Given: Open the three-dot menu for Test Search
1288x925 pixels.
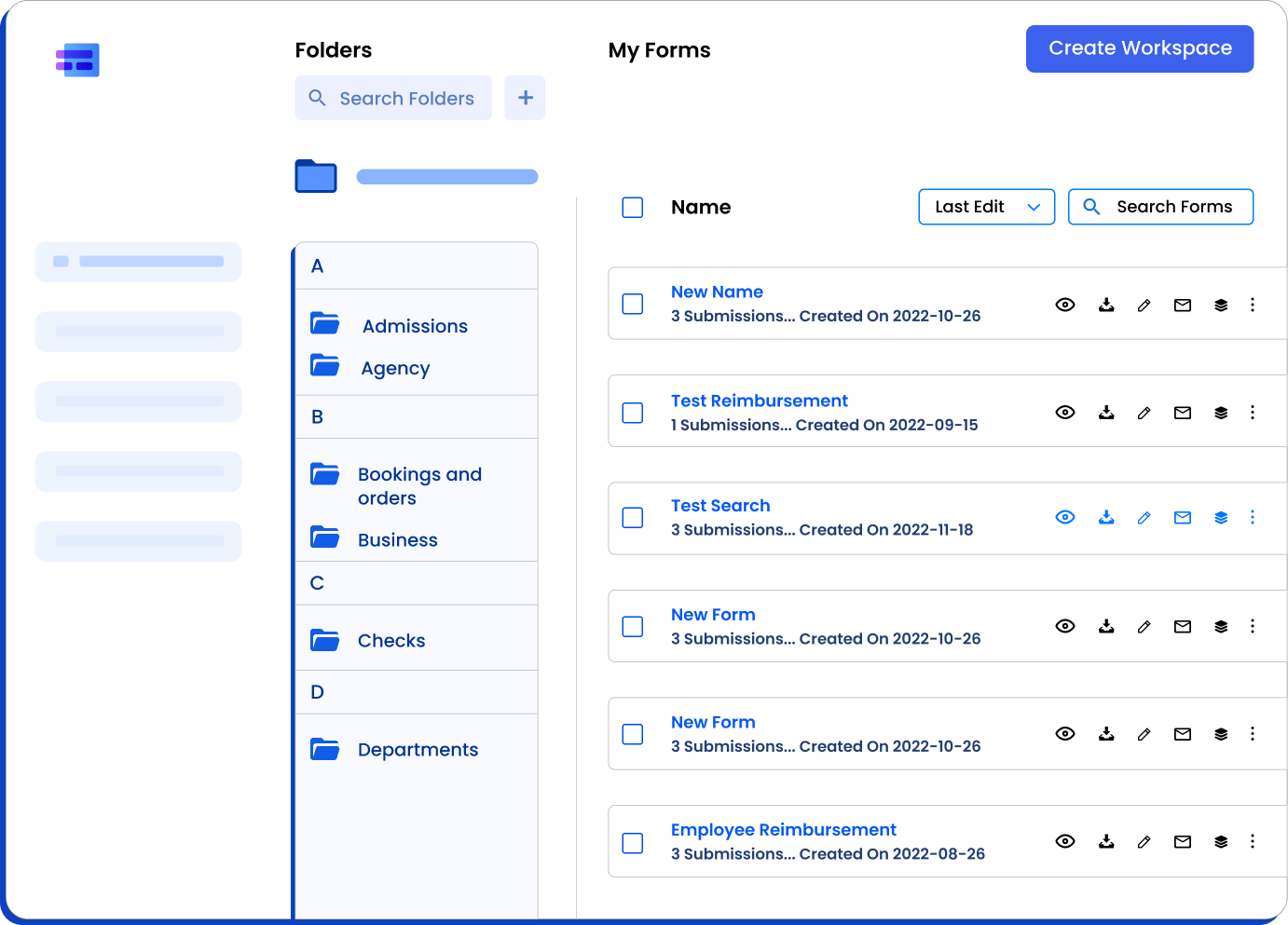Looking at the screenshot, I should pyautogui.click(x=1253, y=517).
